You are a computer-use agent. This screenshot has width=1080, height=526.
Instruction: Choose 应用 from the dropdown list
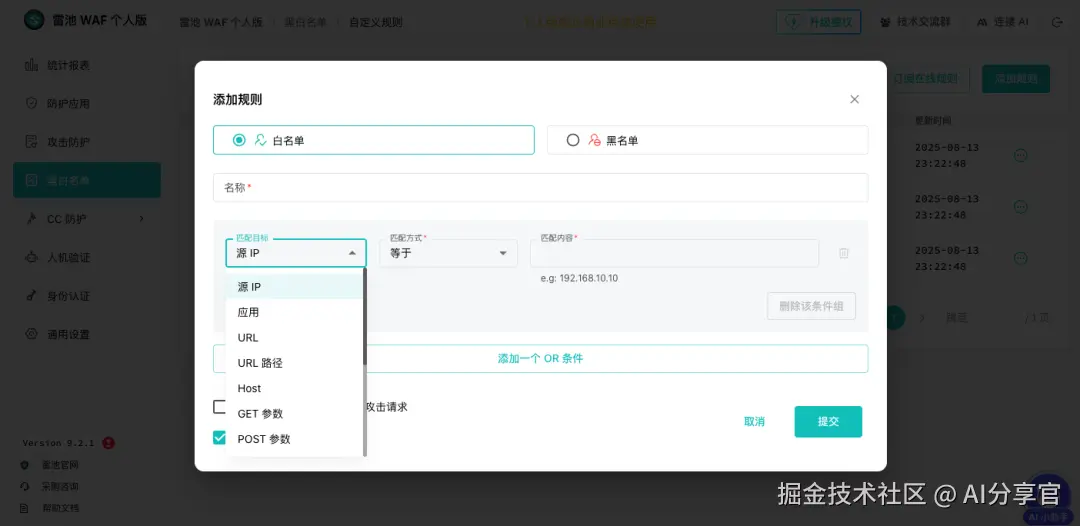[294, 312]
